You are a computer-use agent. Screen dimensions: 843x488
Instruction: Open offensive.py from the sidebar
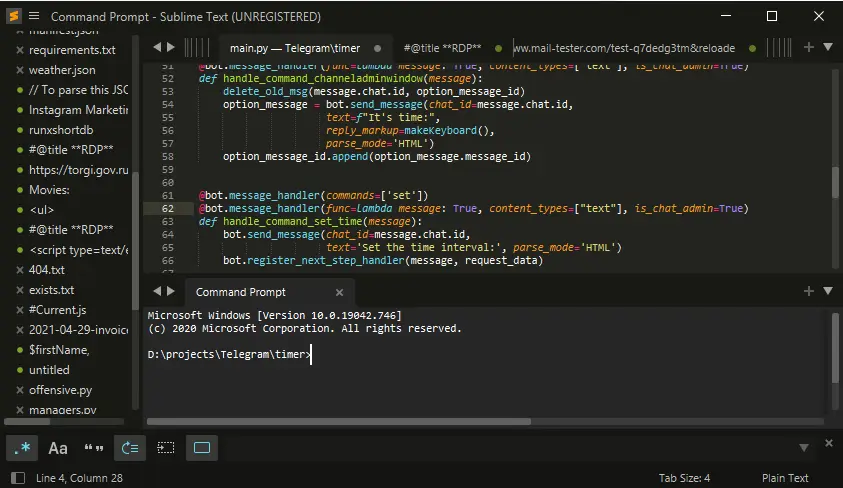pos(60,390)
